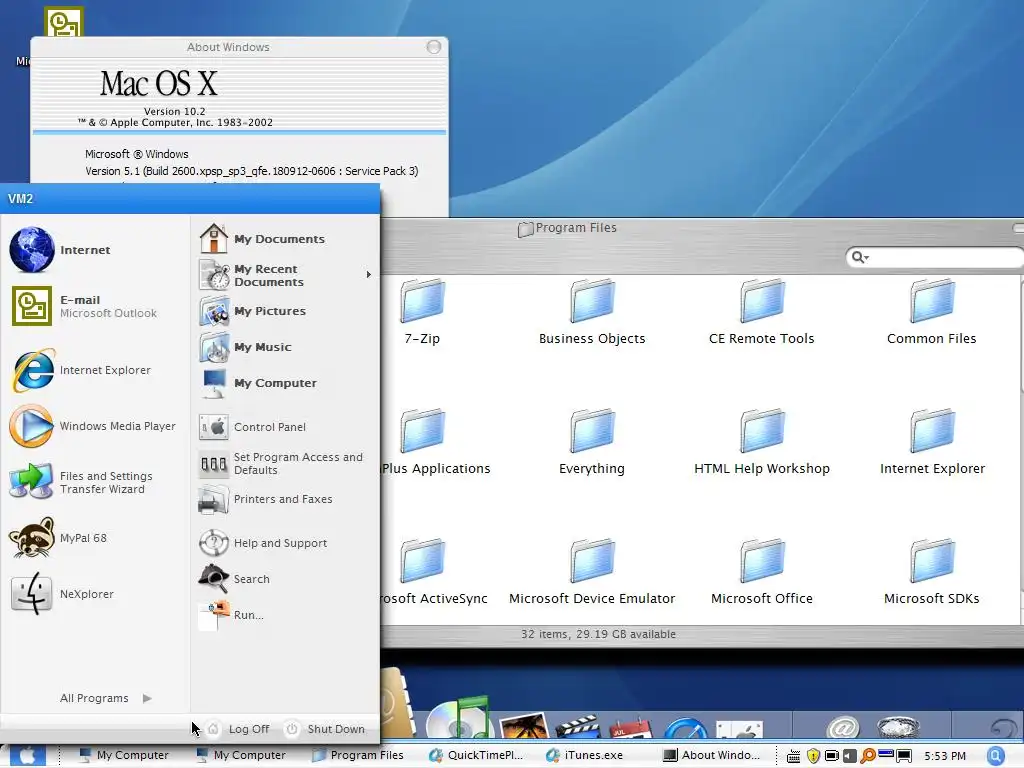Screen dimensions: 1024x768
Task: Click the volume speaker tray icon
Action: click(850, 756)
